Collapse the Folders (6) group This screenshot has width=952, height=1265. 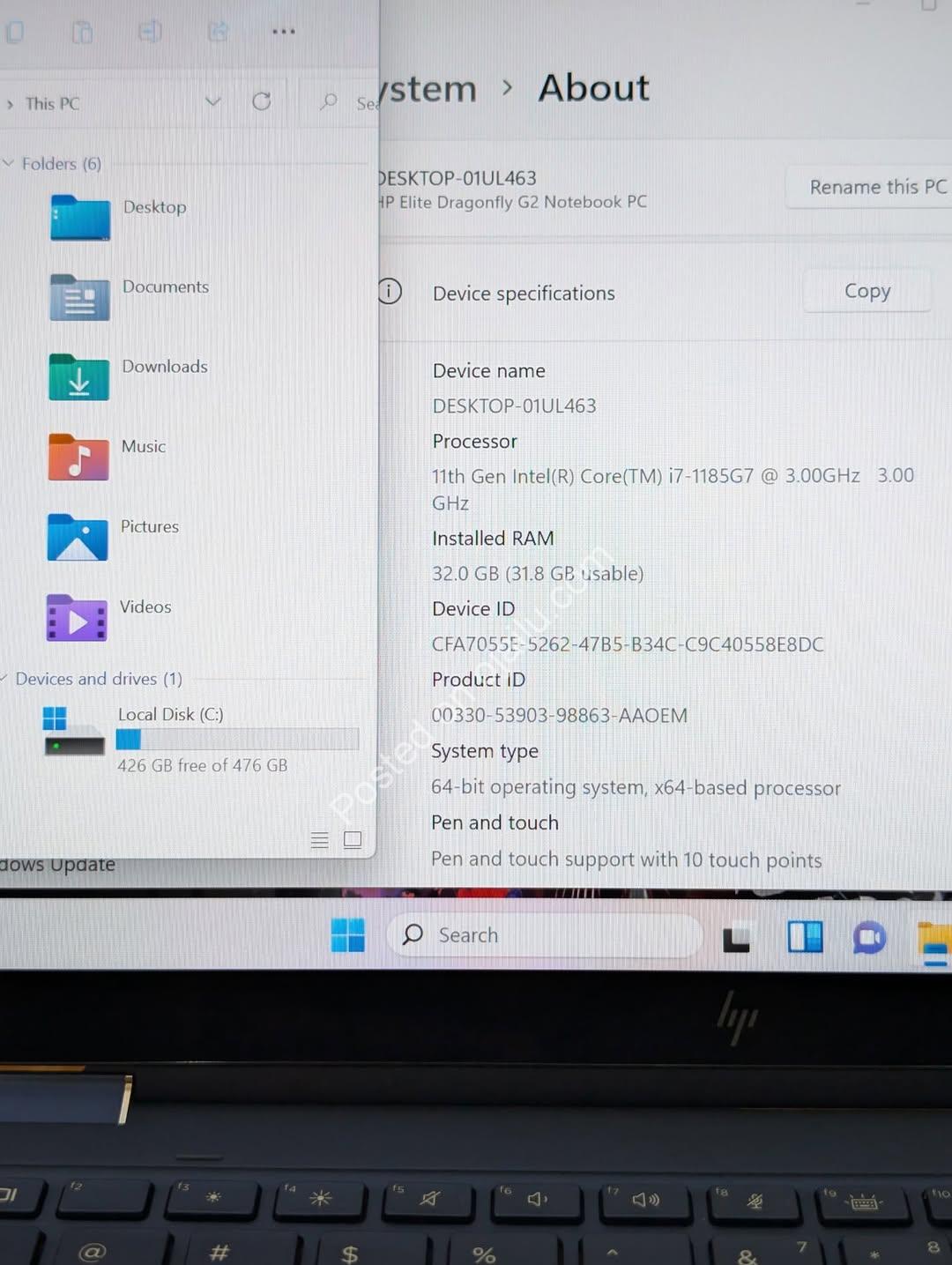[8, 163]
